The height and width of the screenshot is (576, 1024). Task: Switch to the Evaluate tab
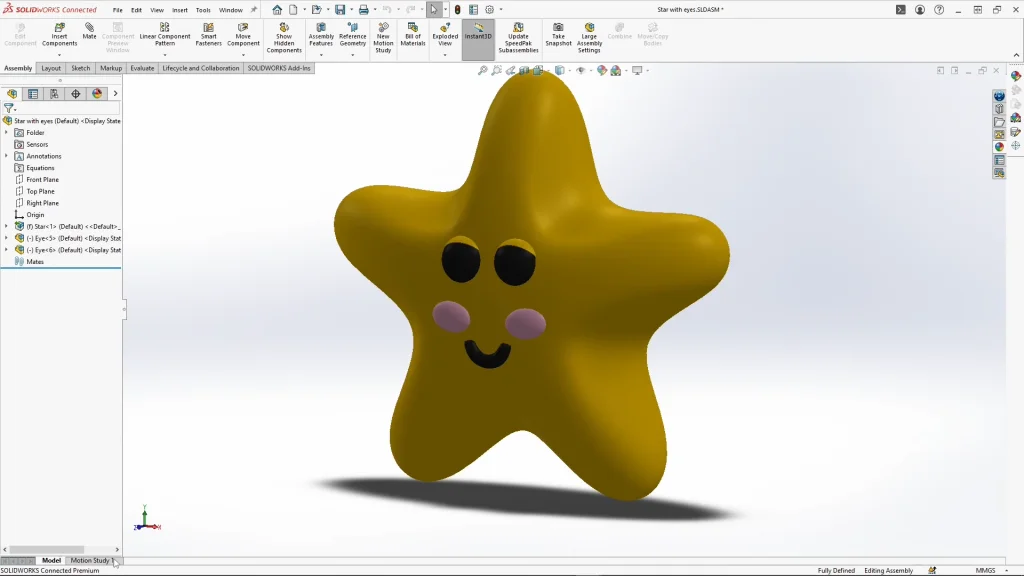(140, 68)
